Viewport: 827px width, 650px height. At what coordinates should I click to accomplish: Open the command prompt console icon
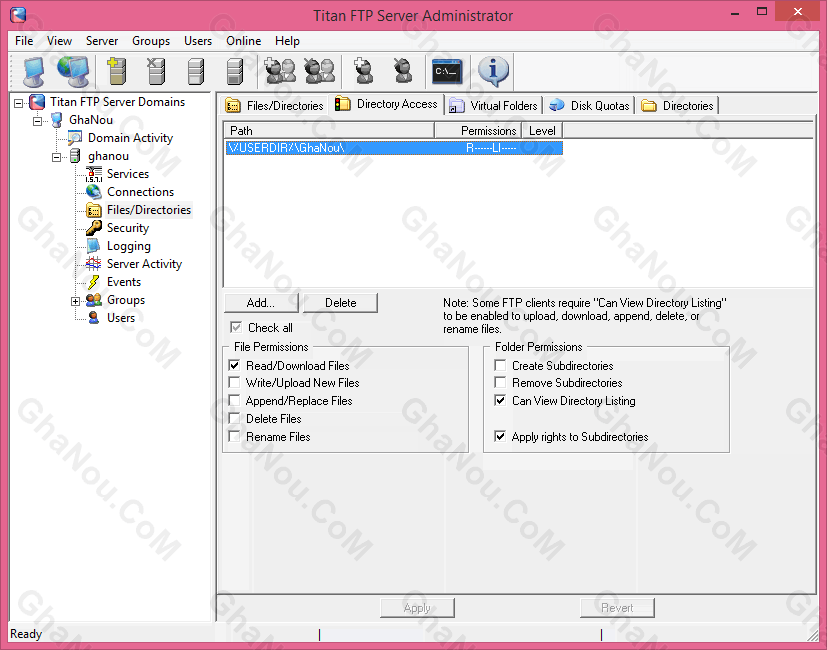point(447,71)
